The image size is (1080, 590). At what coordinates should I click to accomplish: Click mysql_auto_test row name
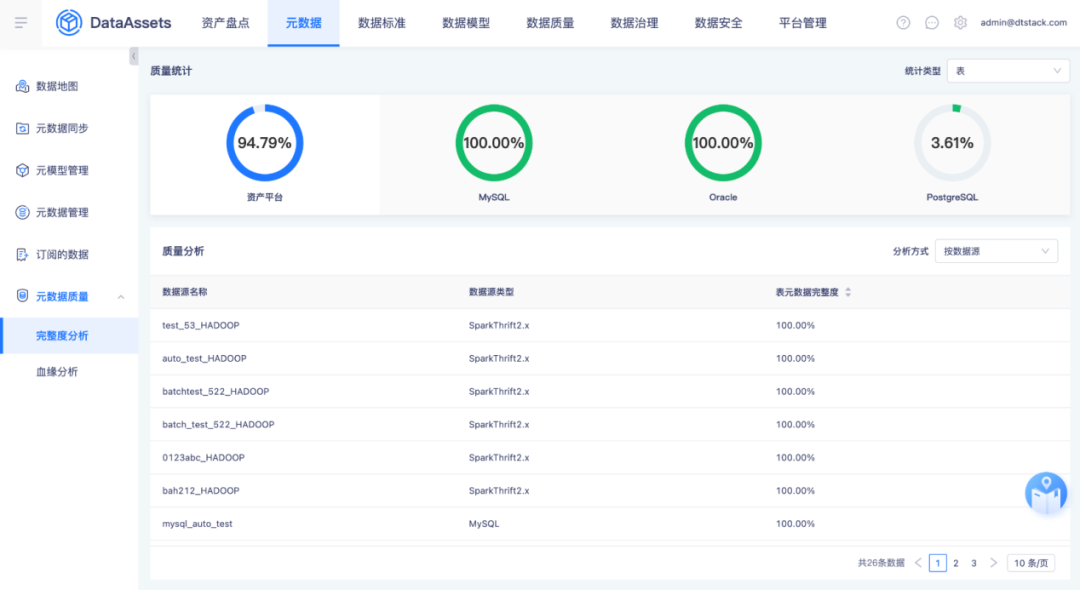197,523
